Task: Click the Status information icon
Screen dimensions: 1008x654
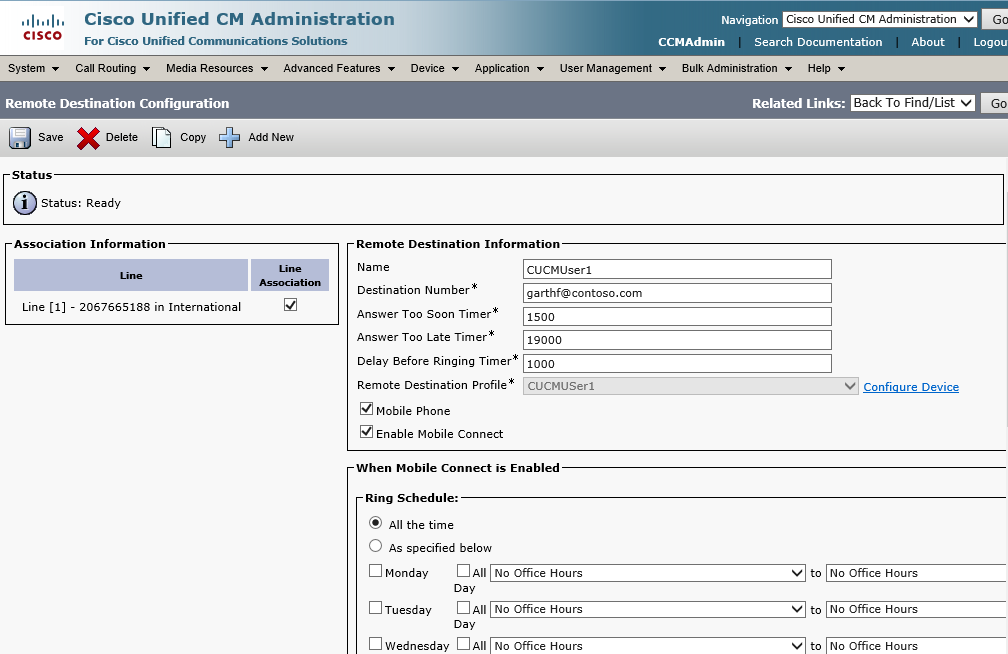Action: (25, 203)
